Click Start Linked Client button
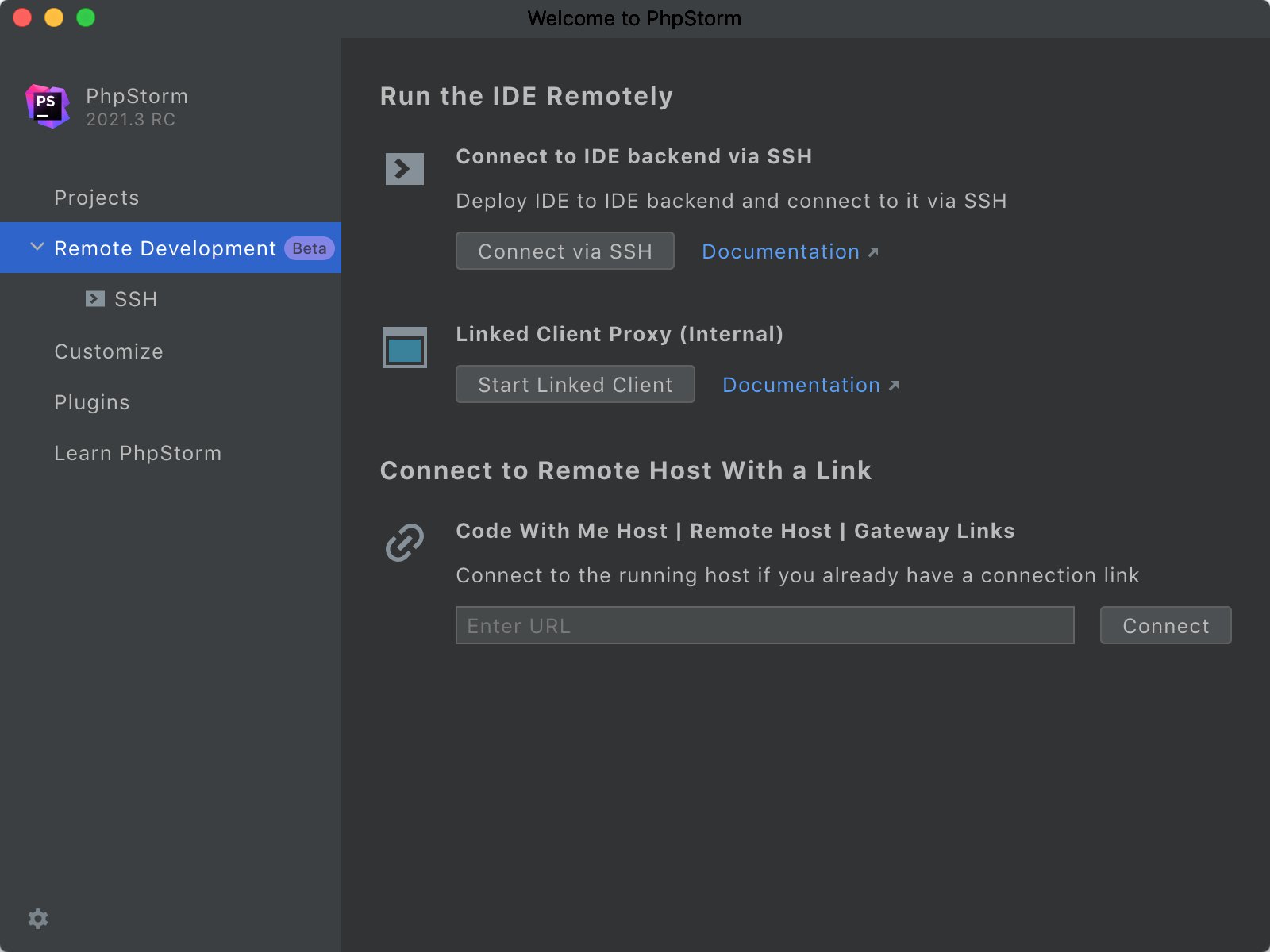1270x952 pixels. coord(575,384)
